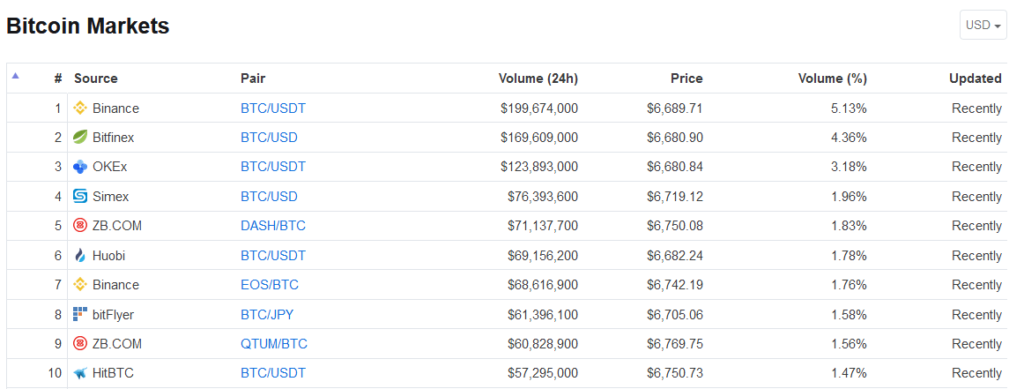Click the Huobi source name
The width and height of the screenshot is (1024, 389).
(x=108, y=255)
